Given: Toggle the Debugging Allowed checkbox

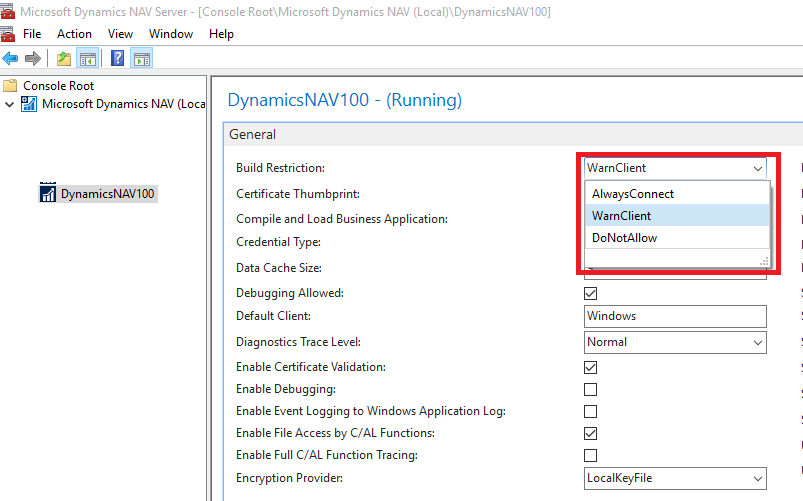Looking at the screenshot, I should click(590, 294).
